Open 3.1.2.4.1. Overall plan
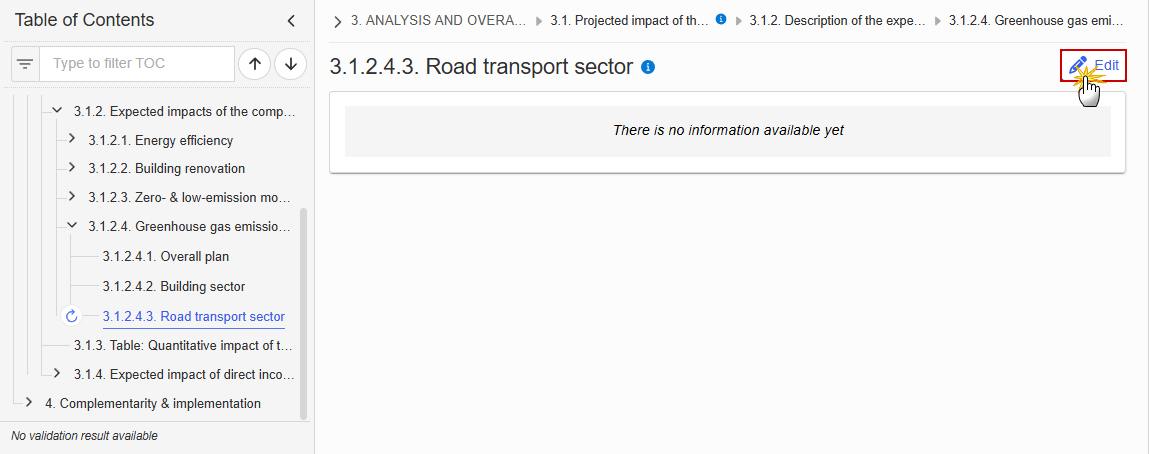Viewport: 1149px width, 454px height. click(x=171, y=257)
